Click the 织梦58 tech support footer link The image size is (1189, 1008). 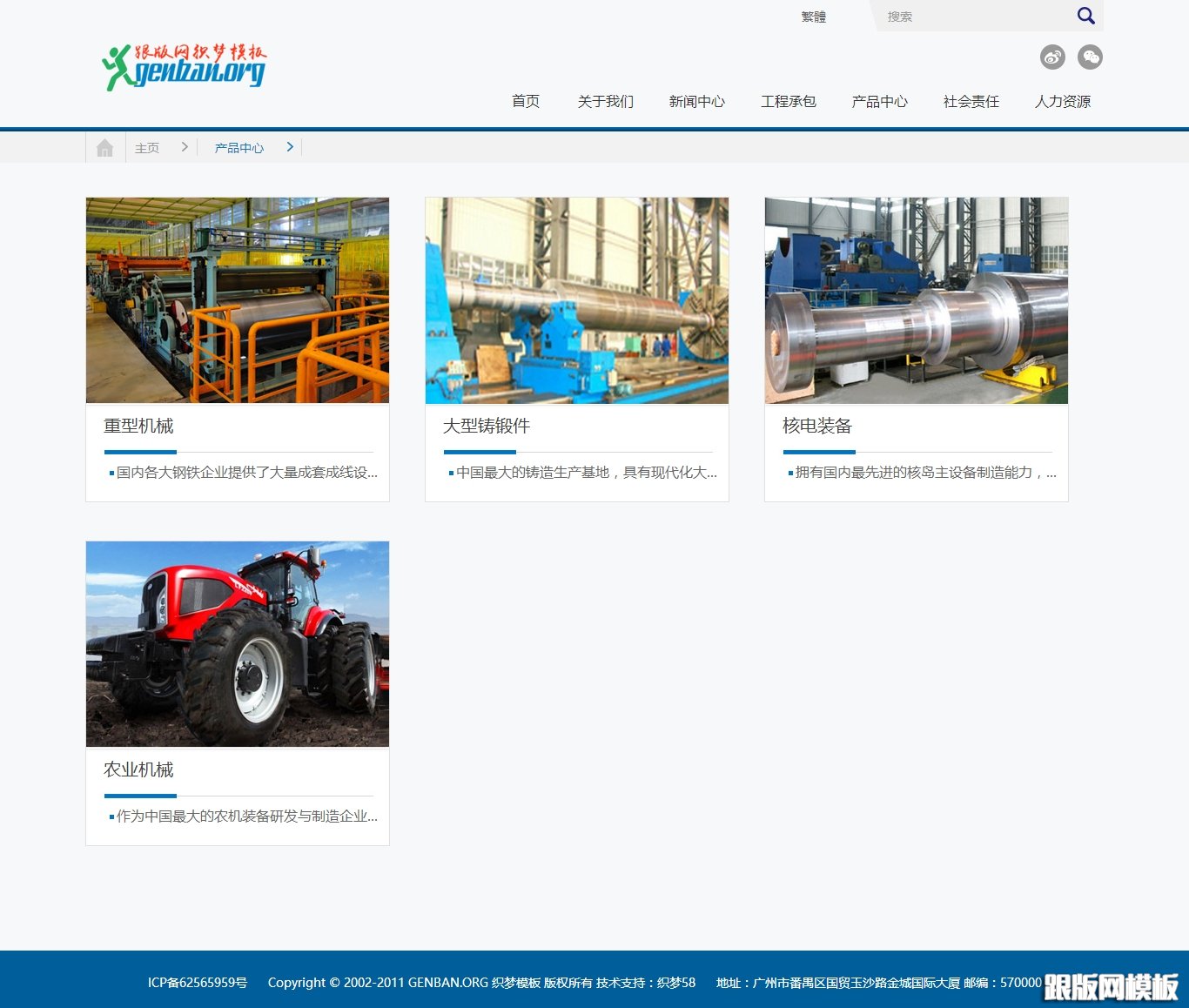point(676,983)
